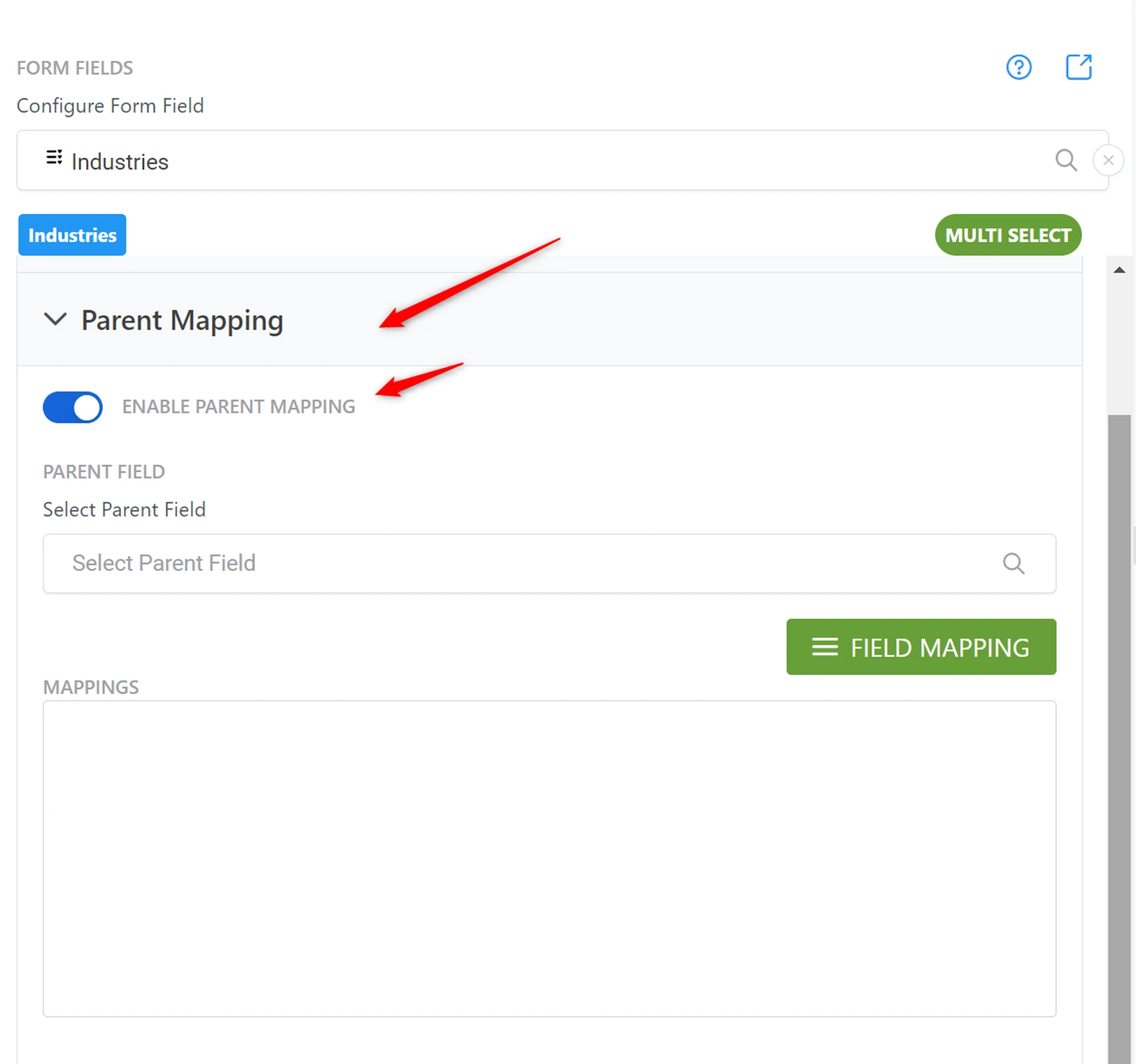This screenshot has height=1064, width=1136.
Task: Click the MULTI SELECT green badge
Action: tap(1008, 235)
